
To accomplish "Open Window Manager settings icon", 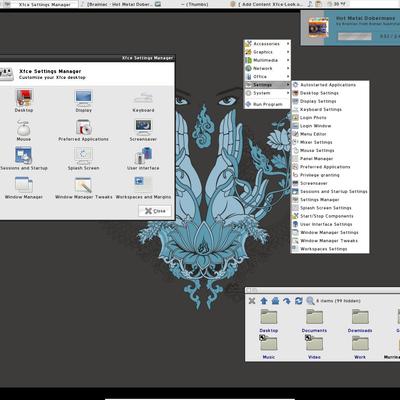I will [x=24, y=188].
